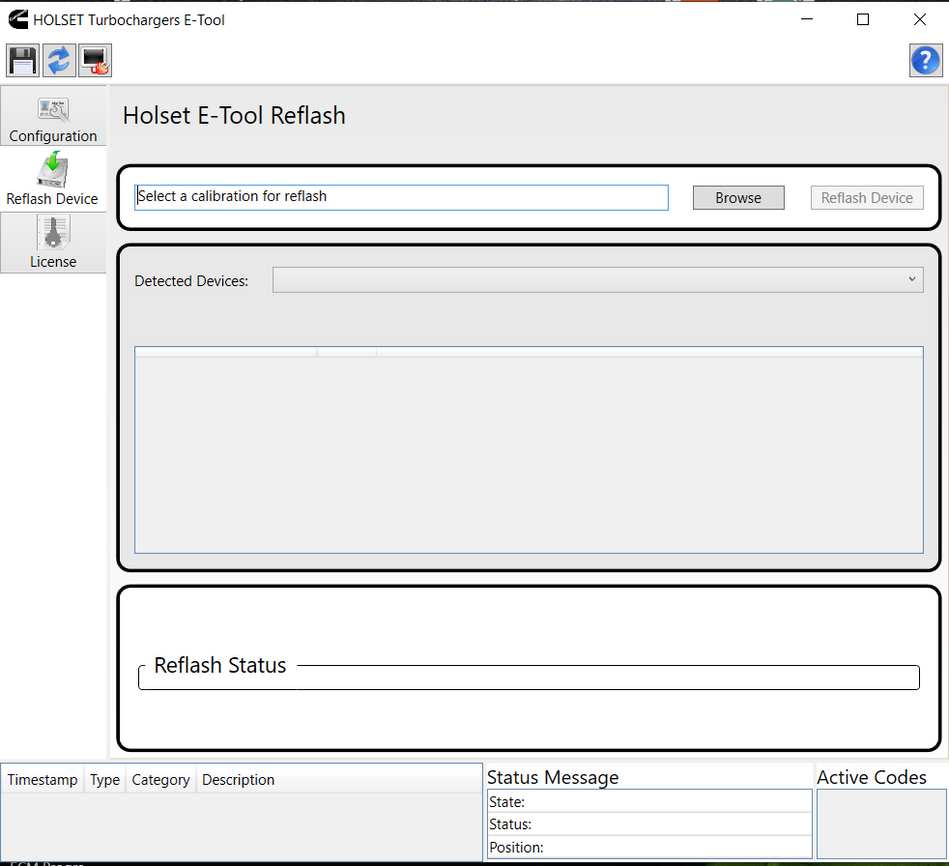
Task: Select the Category column header in log
Action: point(160,780)
